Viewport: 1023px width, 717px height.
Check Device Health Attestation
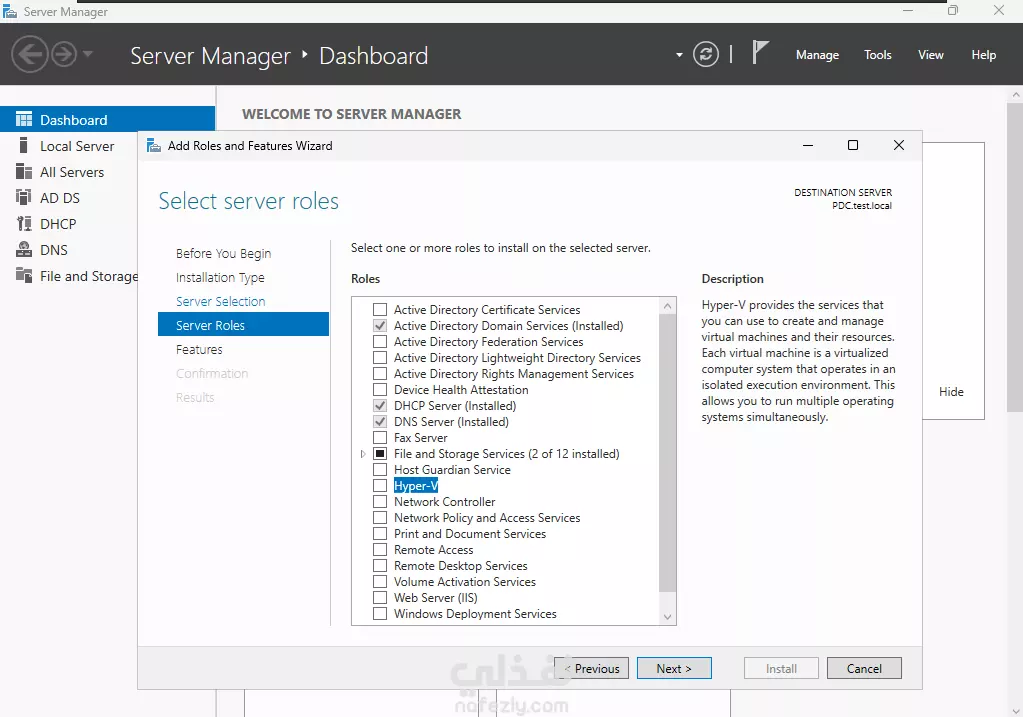(x=380, y=389)
